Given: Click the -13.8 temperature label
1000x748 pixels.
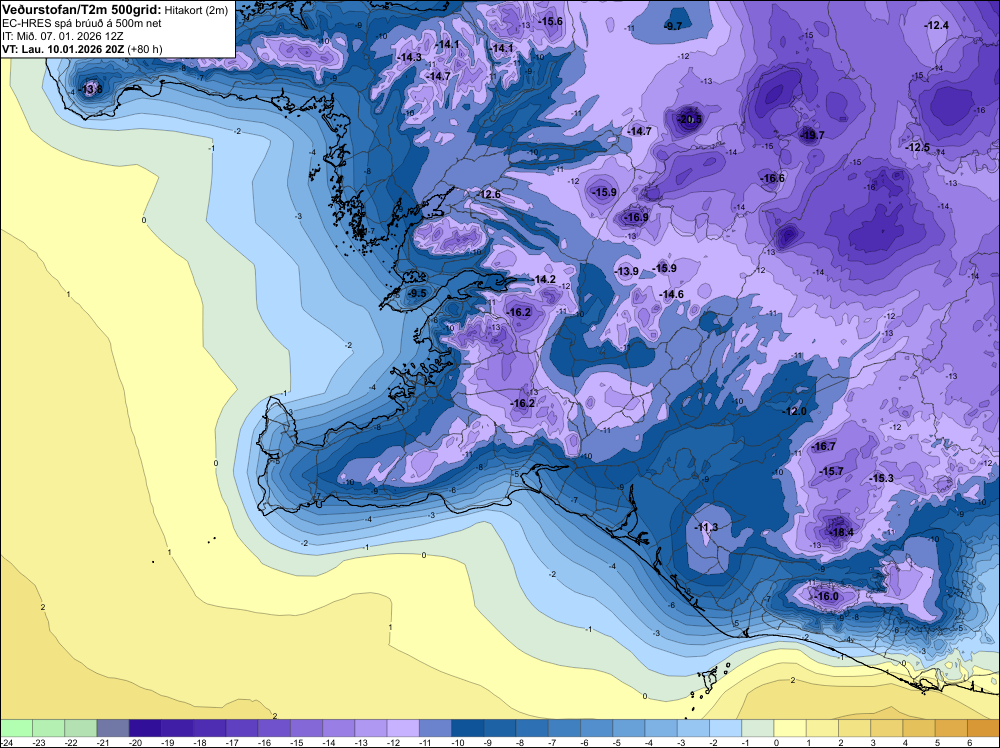Looking at the screenshot, I should click(91, 89).
